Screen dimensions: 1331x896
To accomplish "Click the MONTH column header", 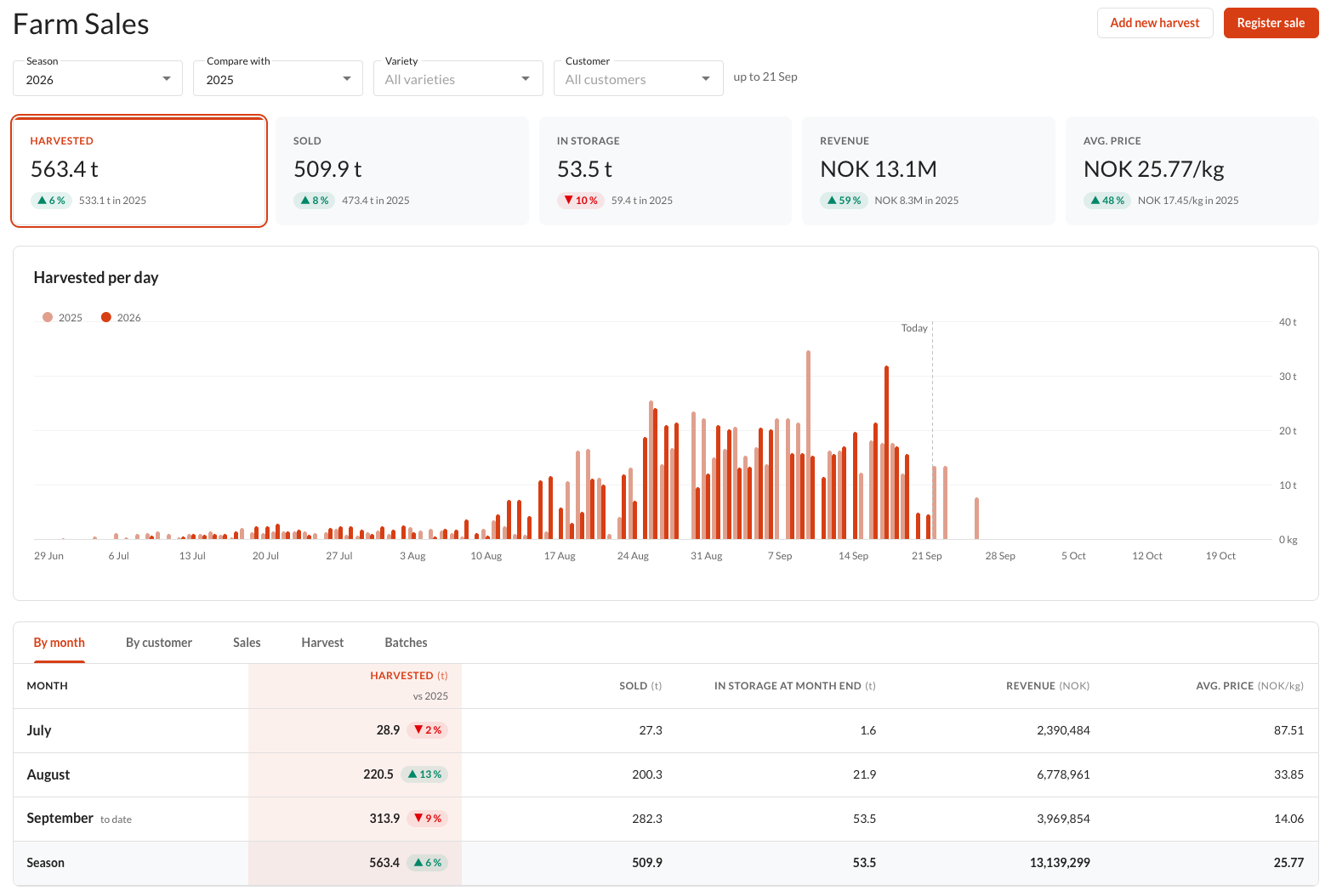I will coord(48,686).
